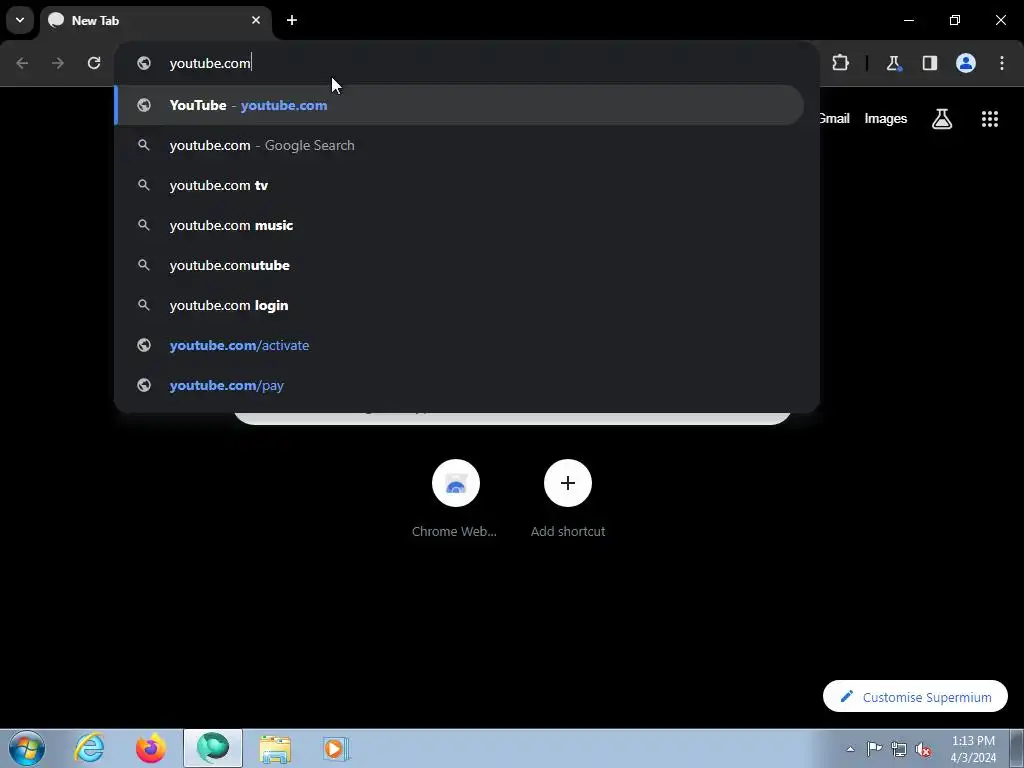Reload the page with refresh icon

click(94, 63)
